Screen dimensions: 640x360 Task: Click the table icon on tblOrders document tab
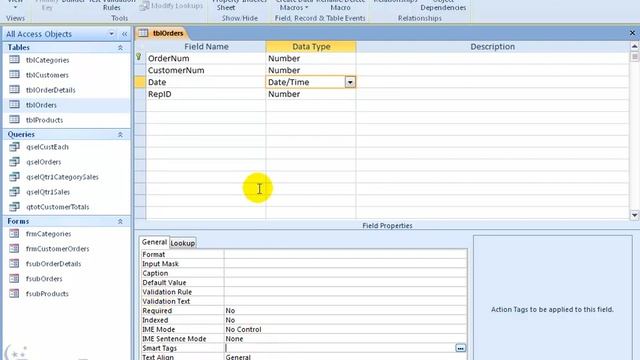click(143, 33)
